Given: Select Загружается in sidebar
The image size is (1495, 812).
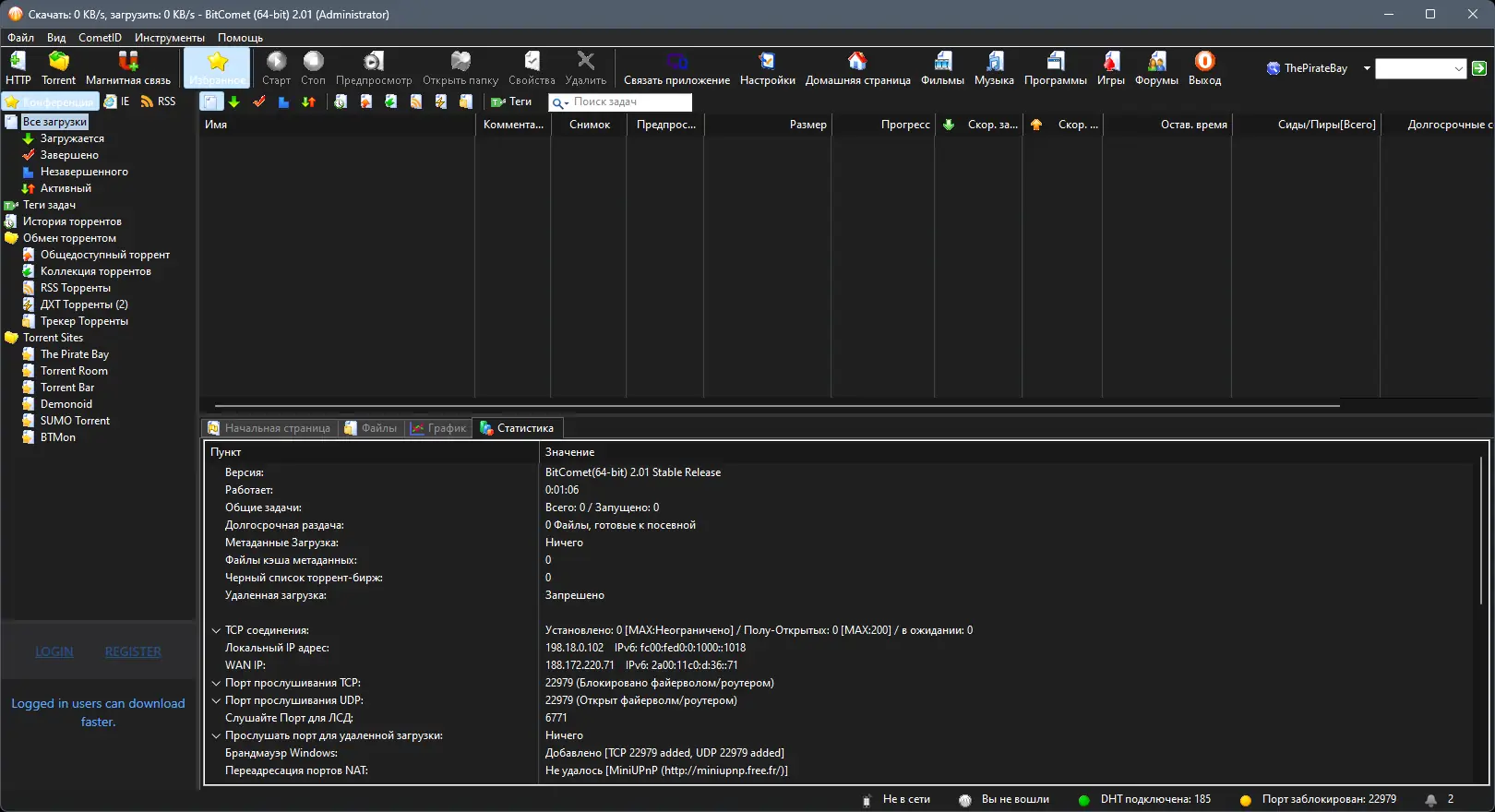Looking at the screenshot, I should point(72,138).
